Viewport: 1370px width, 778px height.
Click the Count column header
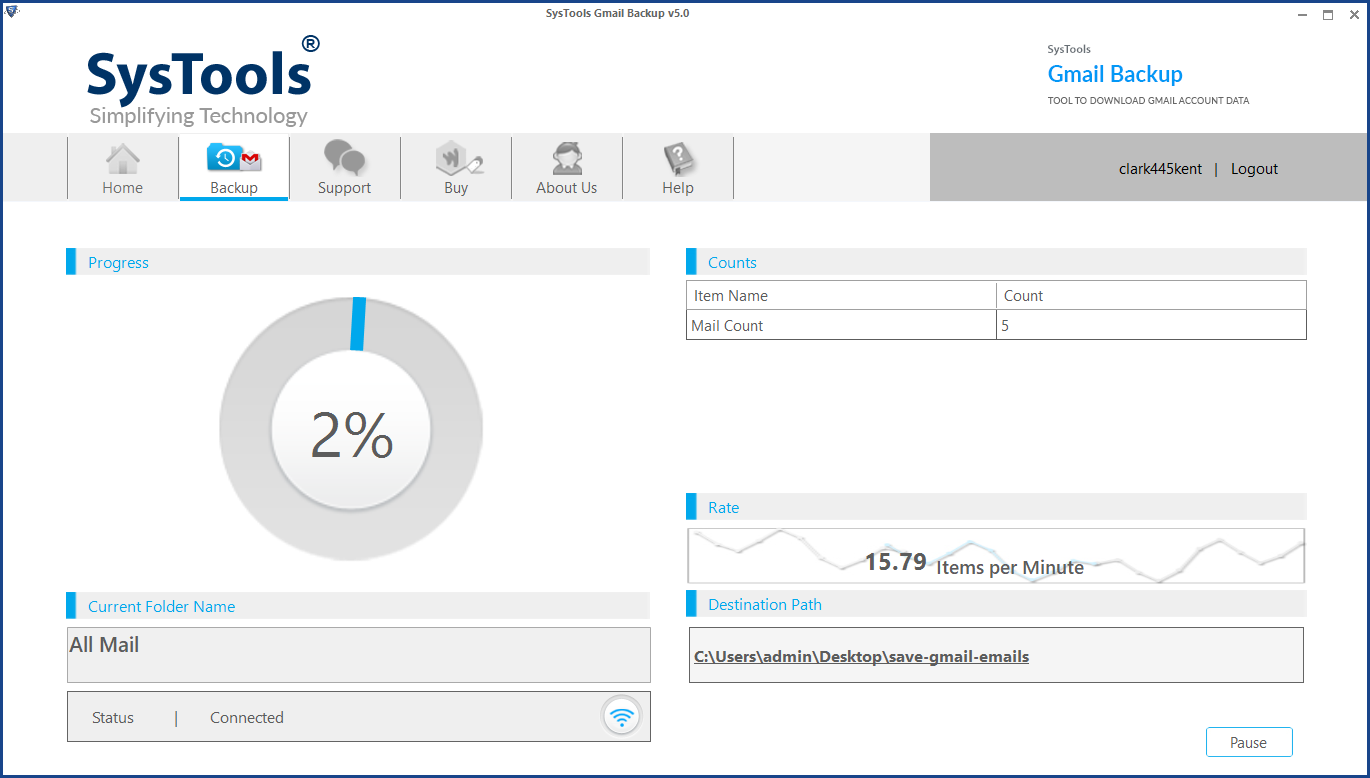1151,295
